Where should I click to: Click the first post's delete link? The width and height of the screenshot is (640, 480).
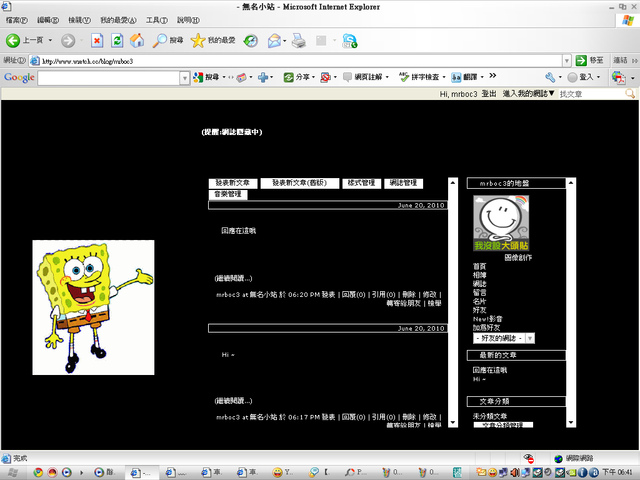[409, 294]
